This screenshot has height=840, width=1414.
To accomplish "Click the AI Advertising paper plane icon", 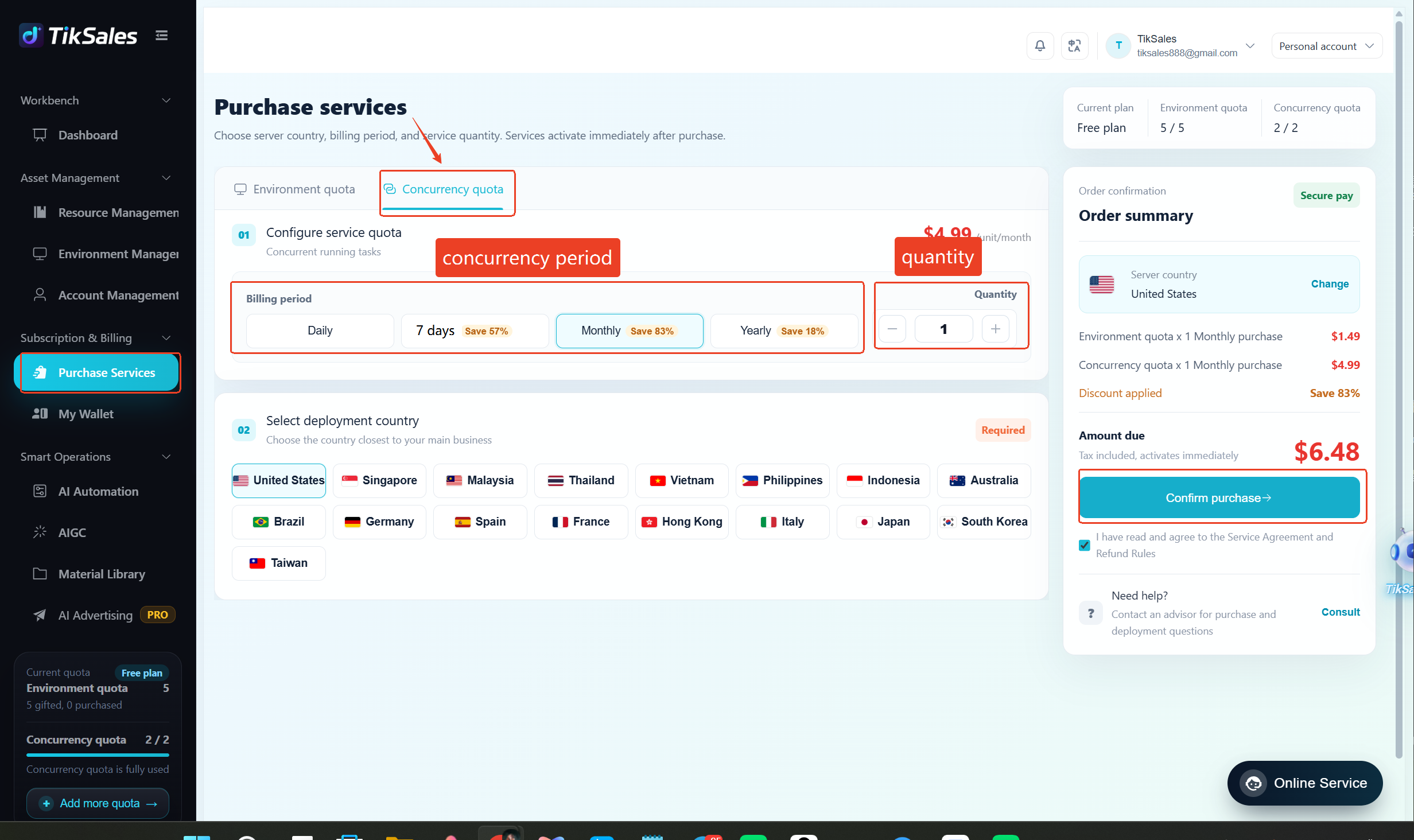I will click(x=40, y=615).
